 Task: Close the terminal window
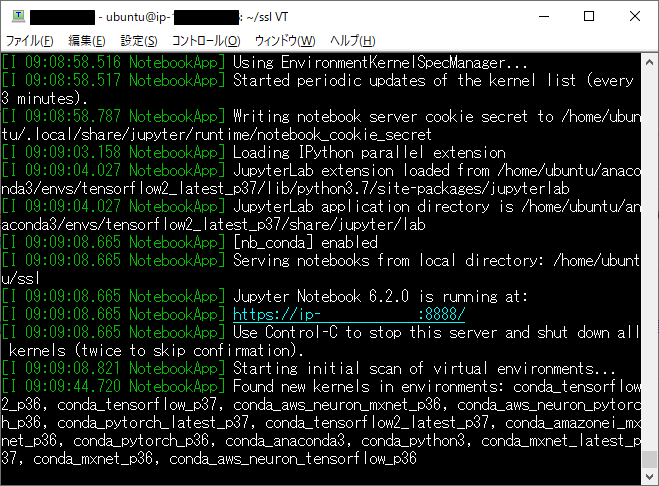click(x=635, y=17)
